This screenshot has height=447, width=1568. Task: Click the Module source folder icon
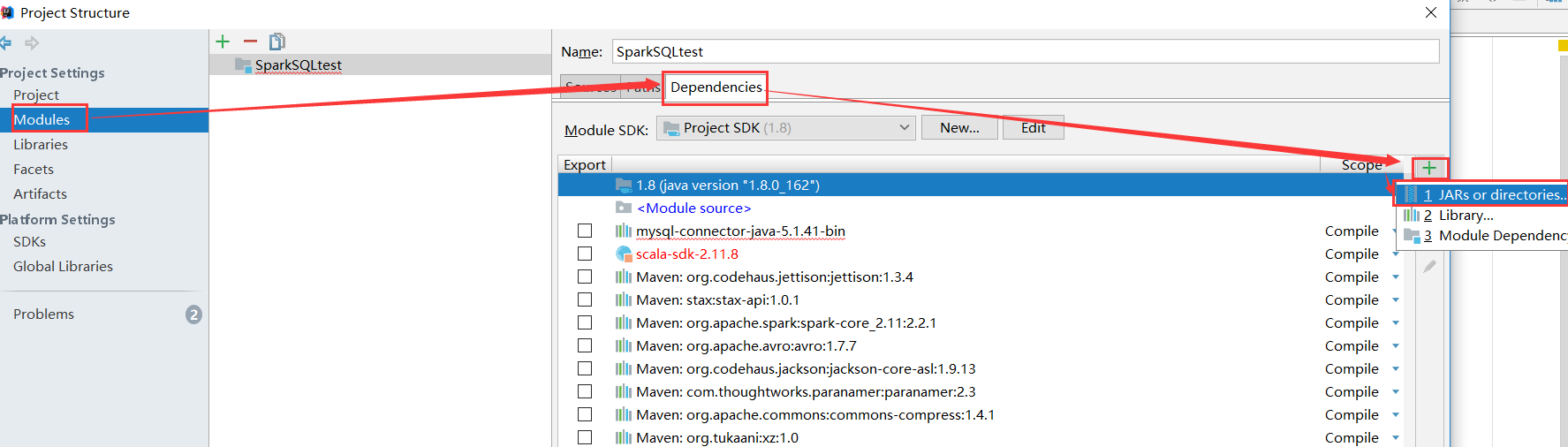624,208
